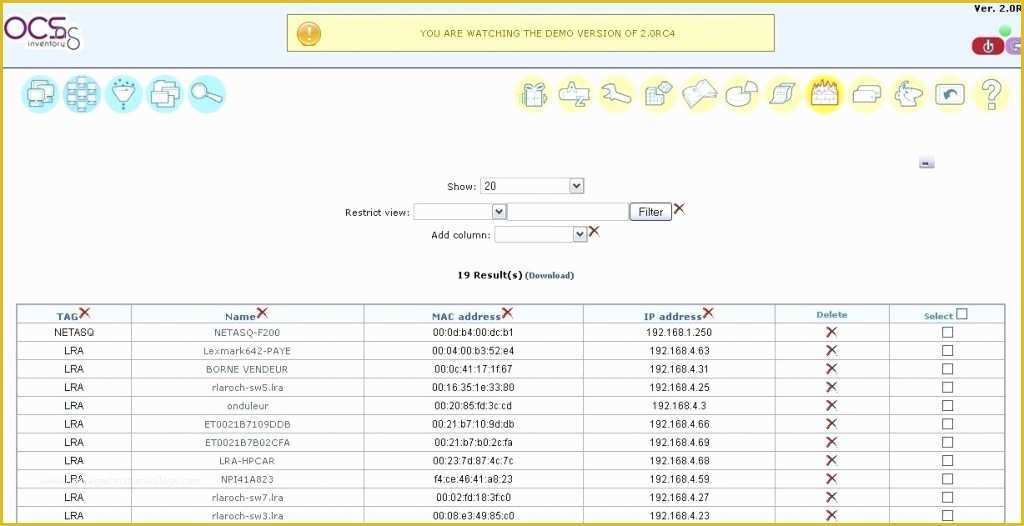1024x526 pixels.
Task: Select the ET0021B7B02CFA row checkbox
Action: [948, 442]
